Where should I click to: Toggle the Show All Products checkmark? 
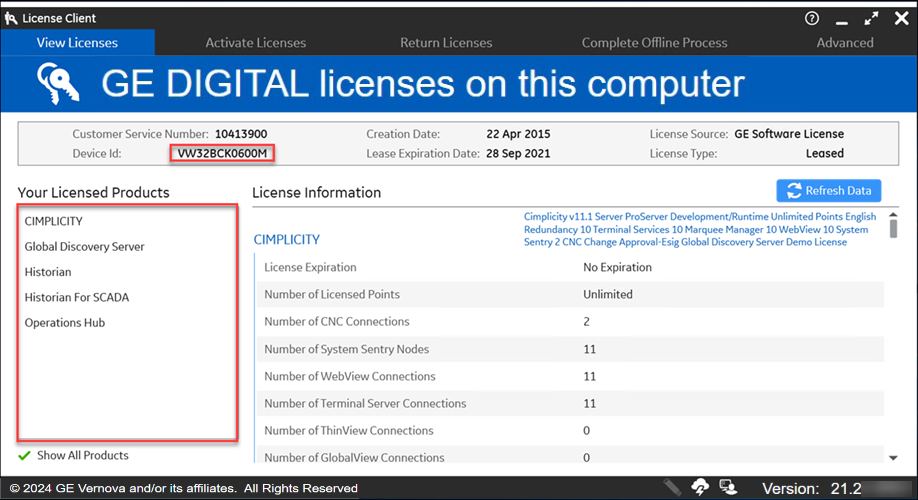(x=24, y=456)
